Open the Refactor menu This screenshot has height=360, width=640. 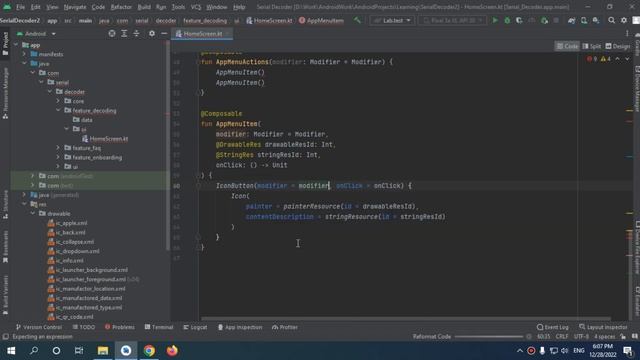[121, 7]
